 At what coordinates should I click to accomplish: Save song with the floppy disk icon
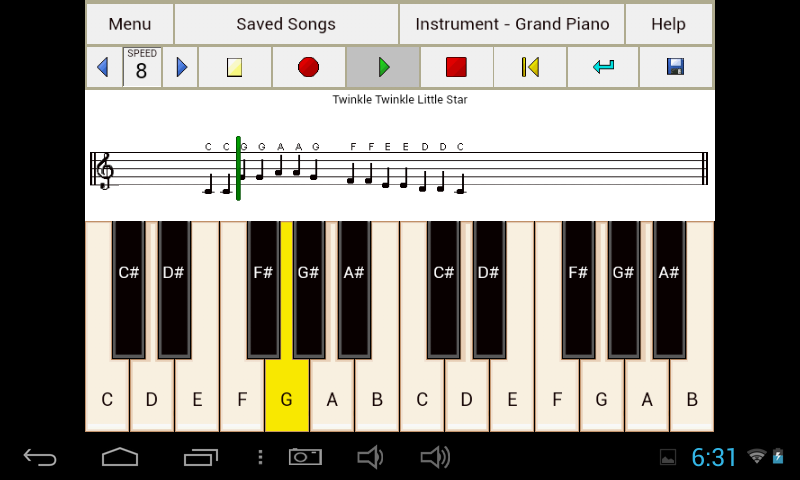[676, 67]
